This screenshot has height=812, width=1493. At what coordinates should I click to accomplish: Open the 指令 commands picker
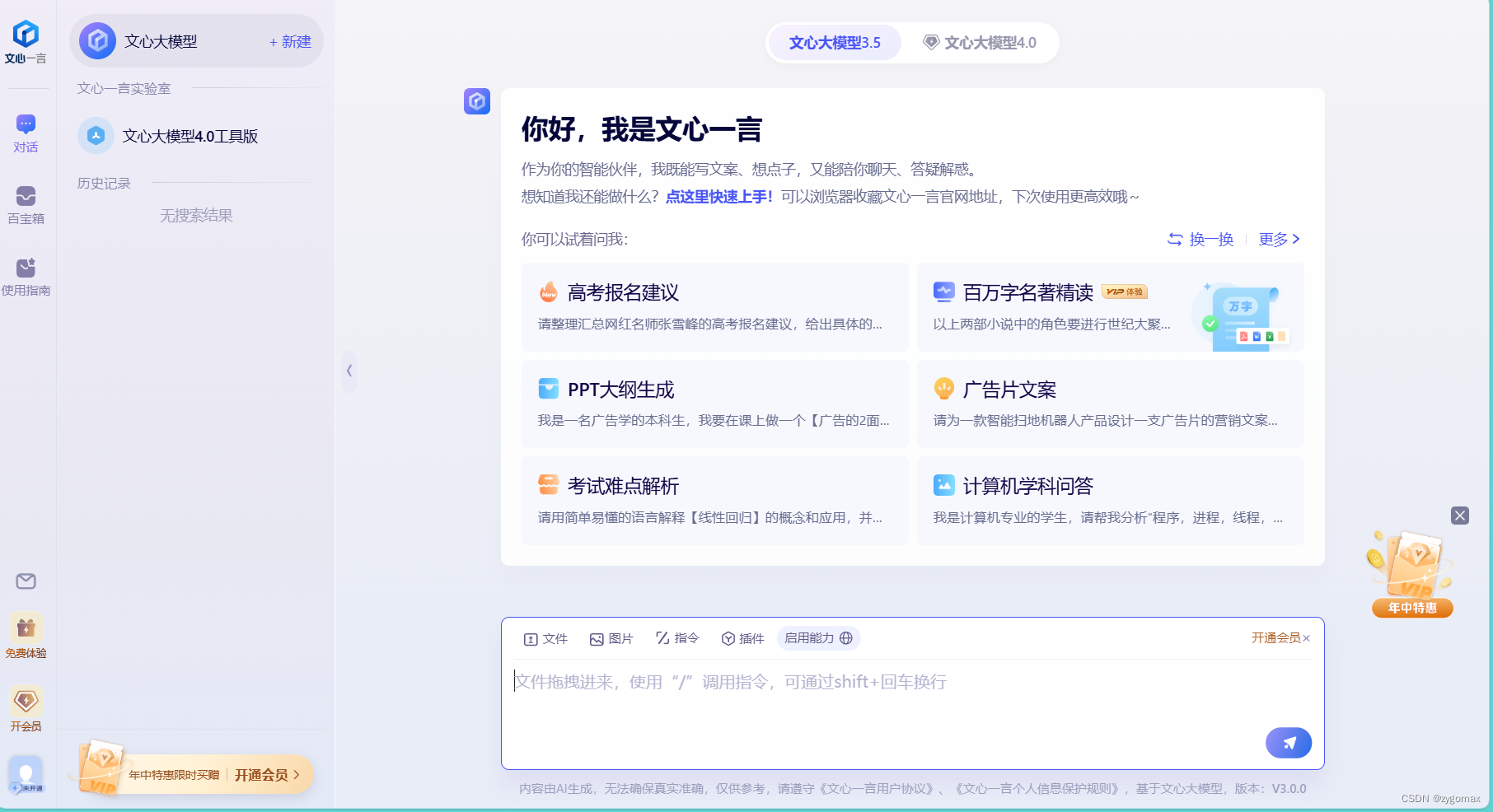(x=677, y=638)
